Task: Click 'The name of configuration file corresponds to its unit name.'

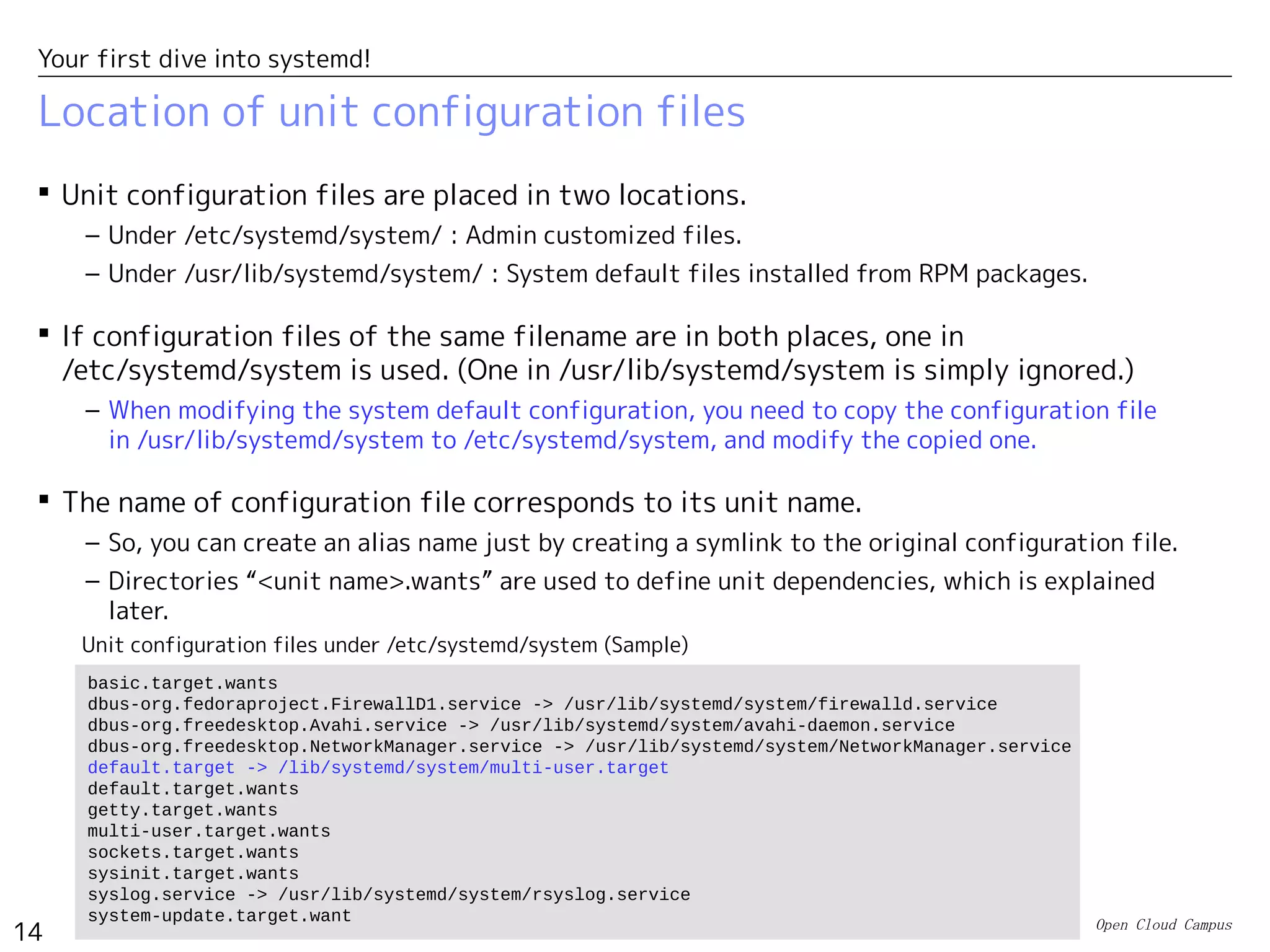Action: tap(462, 502)
